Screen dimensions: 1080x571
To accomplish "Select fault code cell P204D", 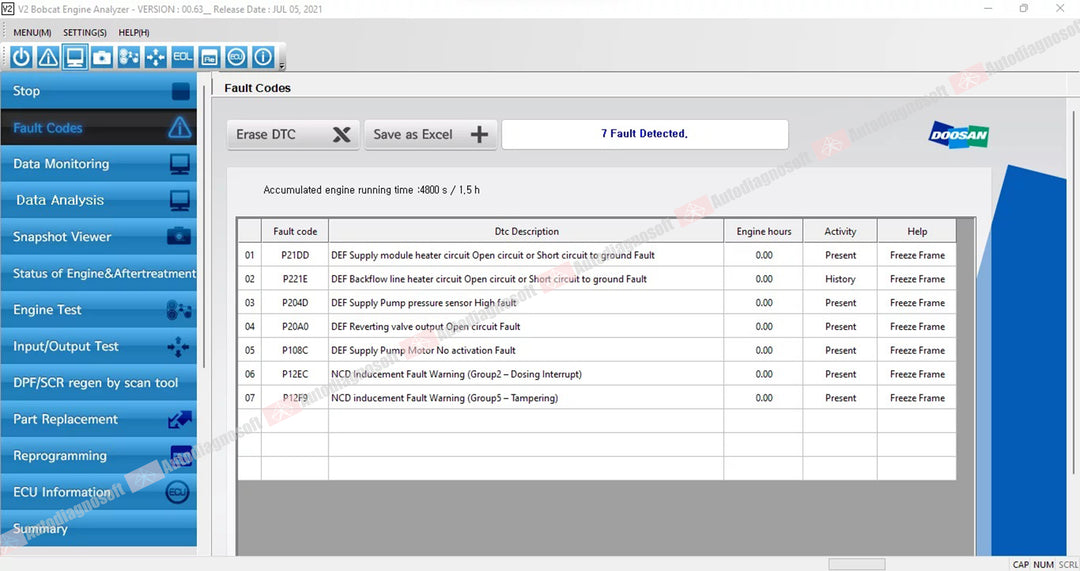I will click(x=295, y=302).
